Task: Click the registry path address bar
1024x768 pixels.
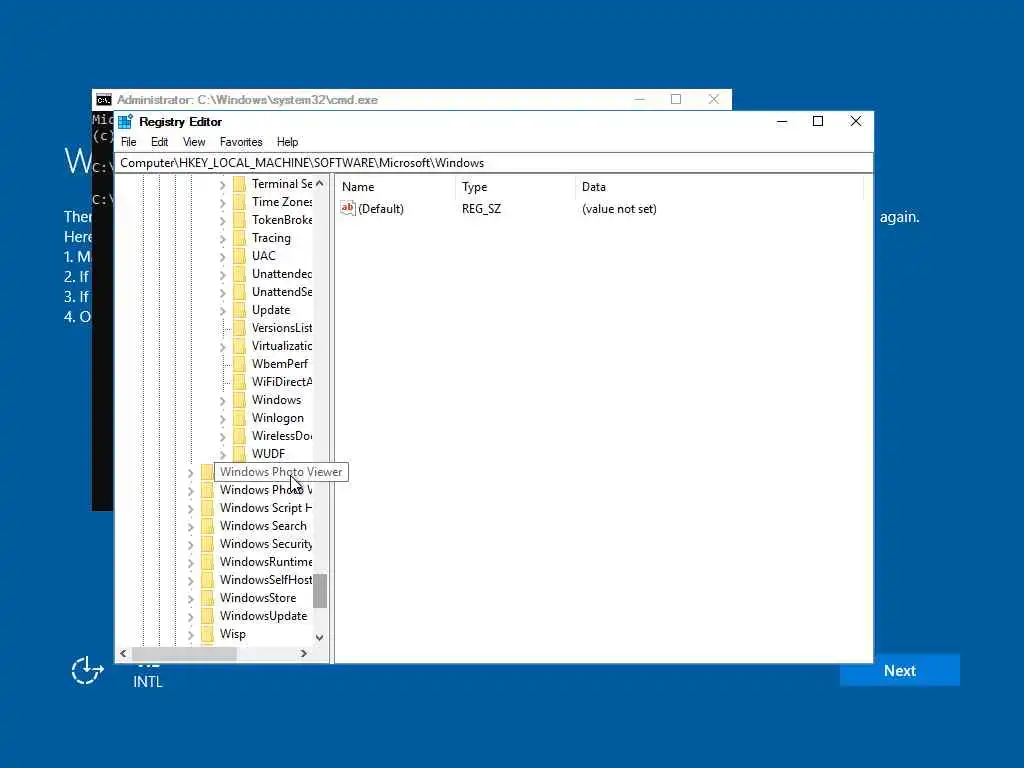Action: (x=494, y=163)
